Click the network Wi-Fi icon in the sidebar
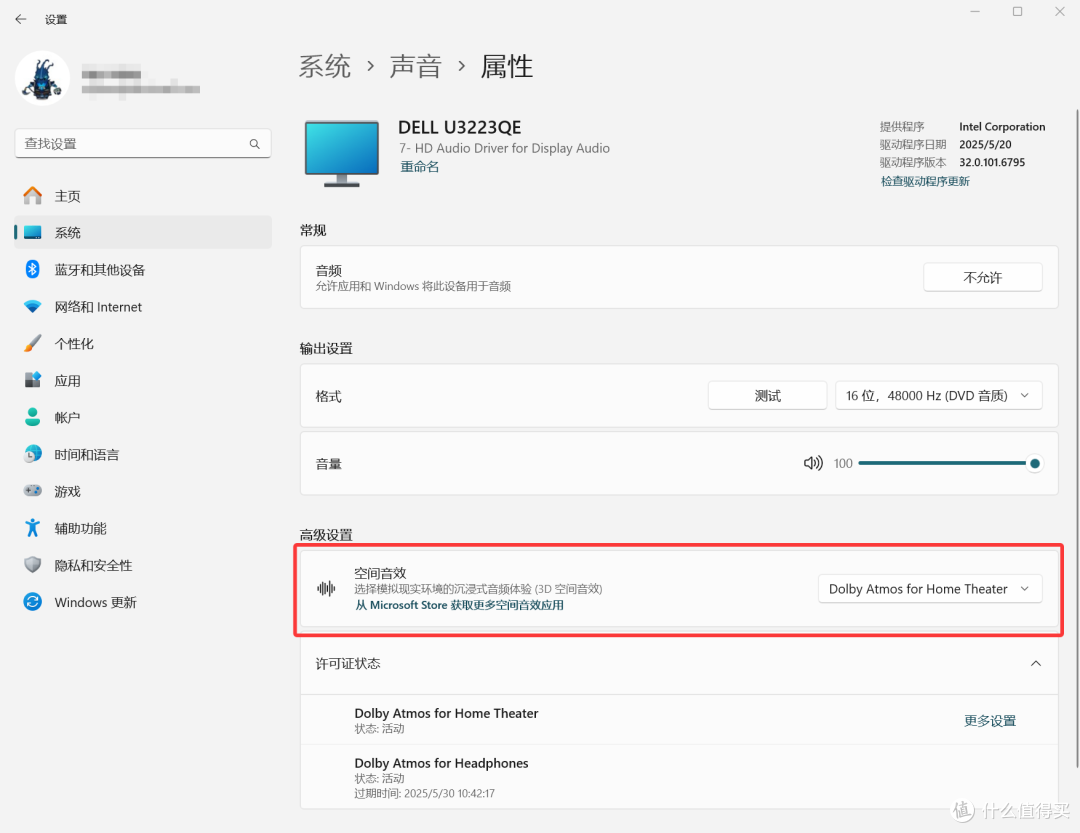Viewport: 1080px width, 833px height. [32, 307]
